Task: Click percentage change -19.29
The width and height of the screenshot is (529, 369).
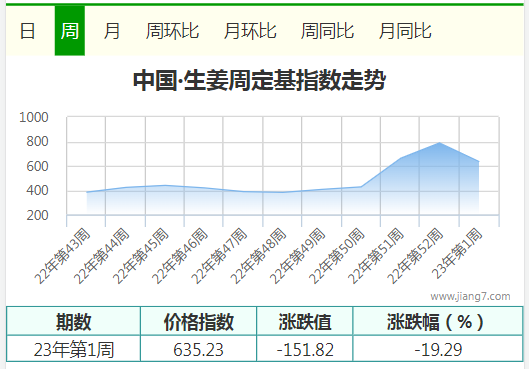Action: click(x=438, y=349)
